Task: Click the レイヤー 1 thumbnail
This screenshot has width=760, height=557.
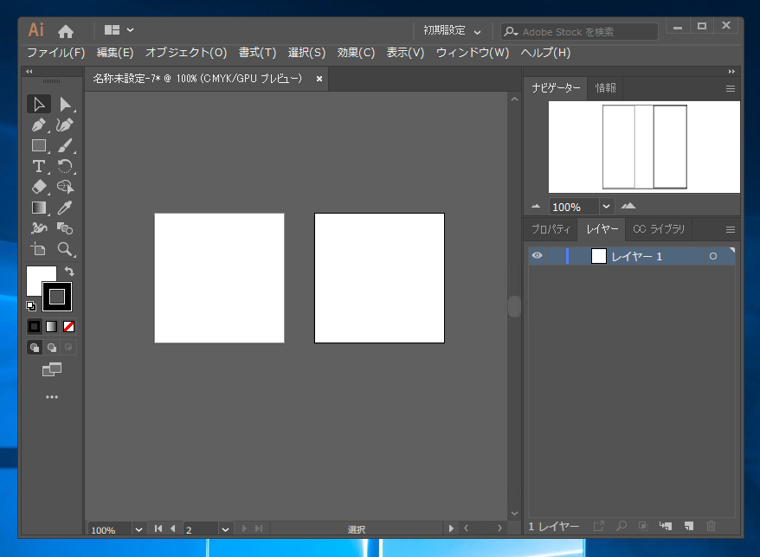Action: [x=599, y=256]
